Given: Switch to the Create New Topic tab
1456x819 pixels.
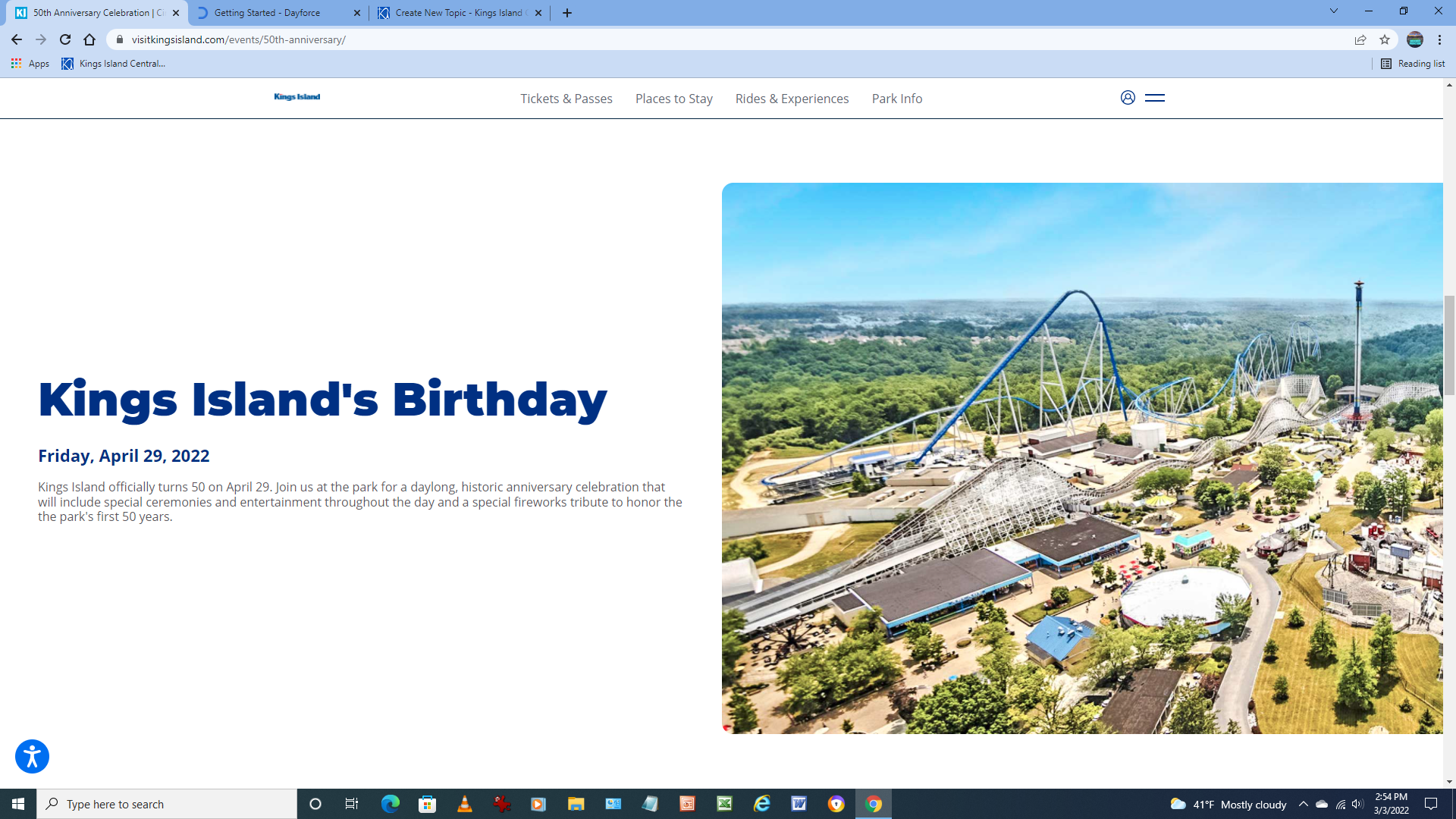Looking at the screenshot, I should click(460, 13).
